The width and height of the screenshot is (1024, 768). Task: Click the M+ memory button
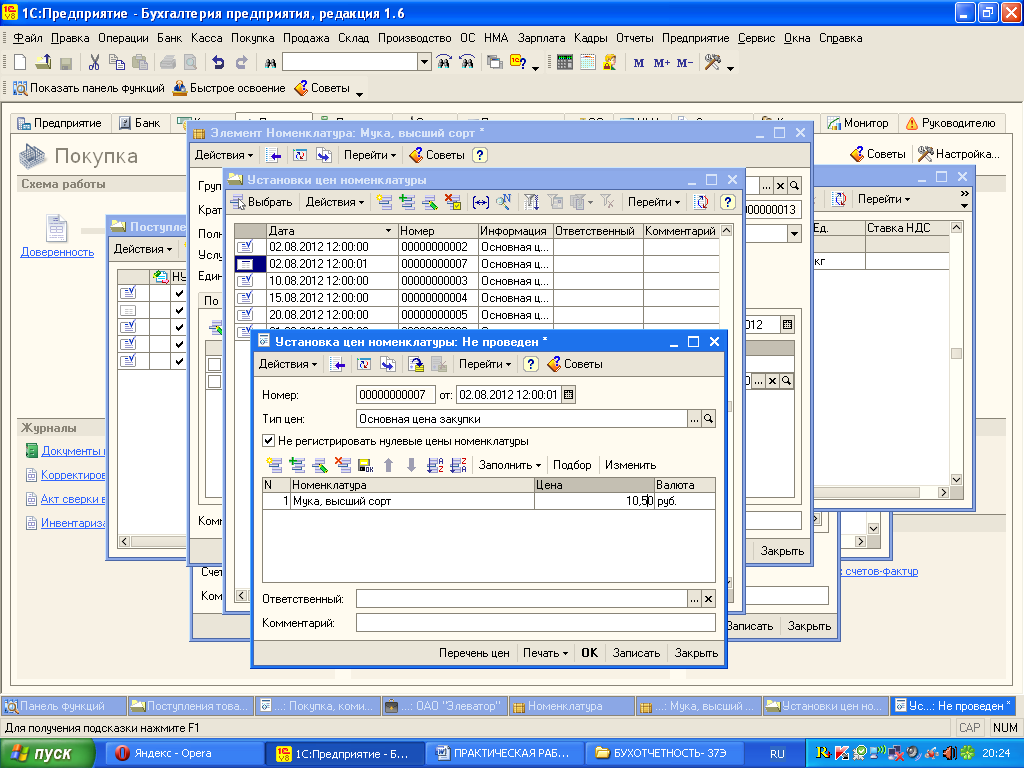tap(662, 63)
